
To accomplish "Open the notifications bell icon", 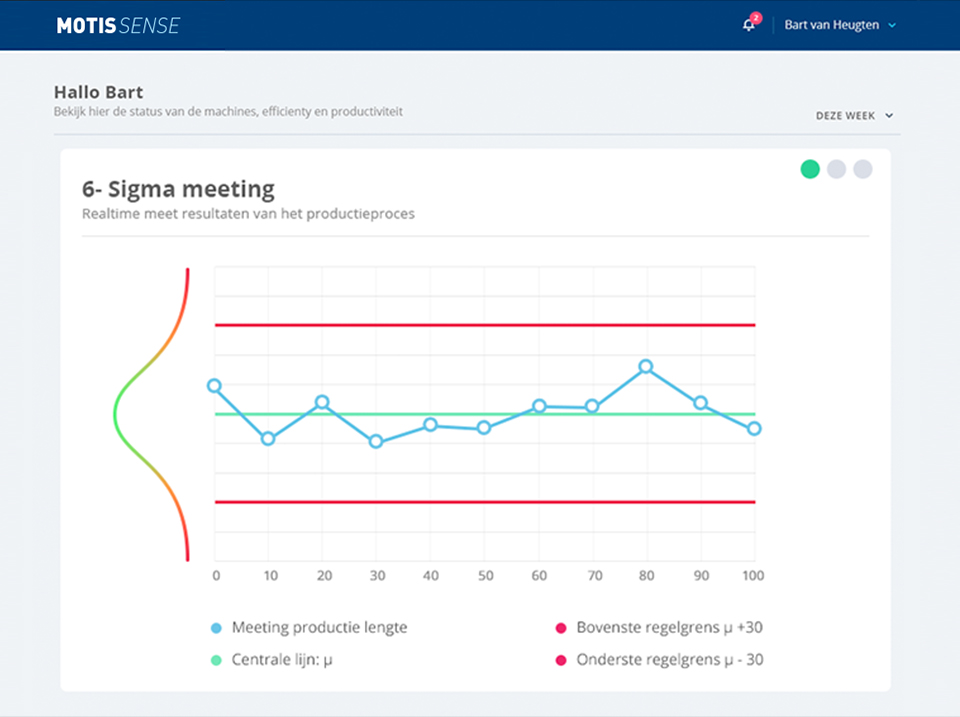I will pyautogui.click(x=749, y=25).
